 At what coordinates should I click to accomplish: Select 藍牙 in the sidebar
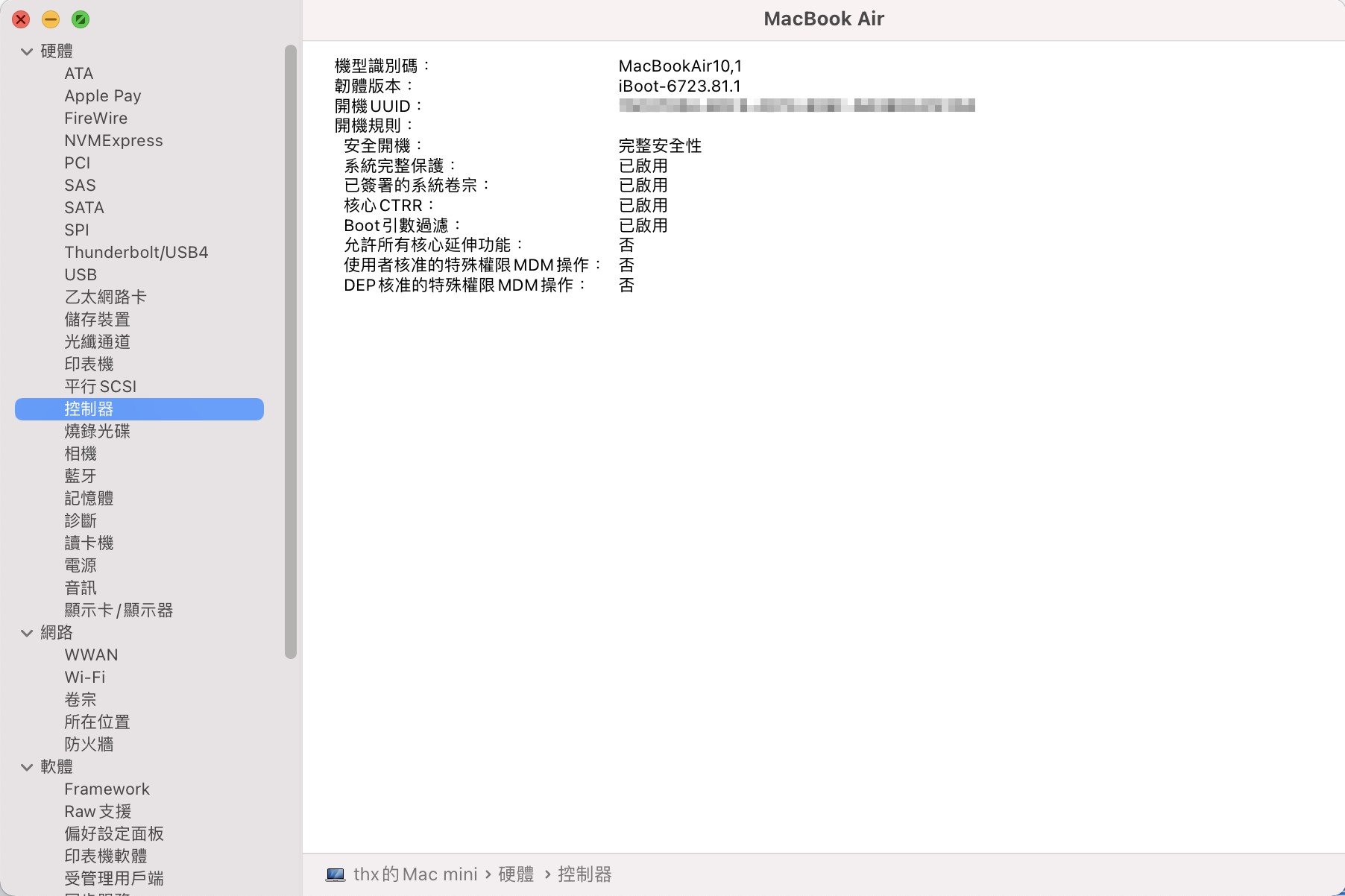point(80,476)
